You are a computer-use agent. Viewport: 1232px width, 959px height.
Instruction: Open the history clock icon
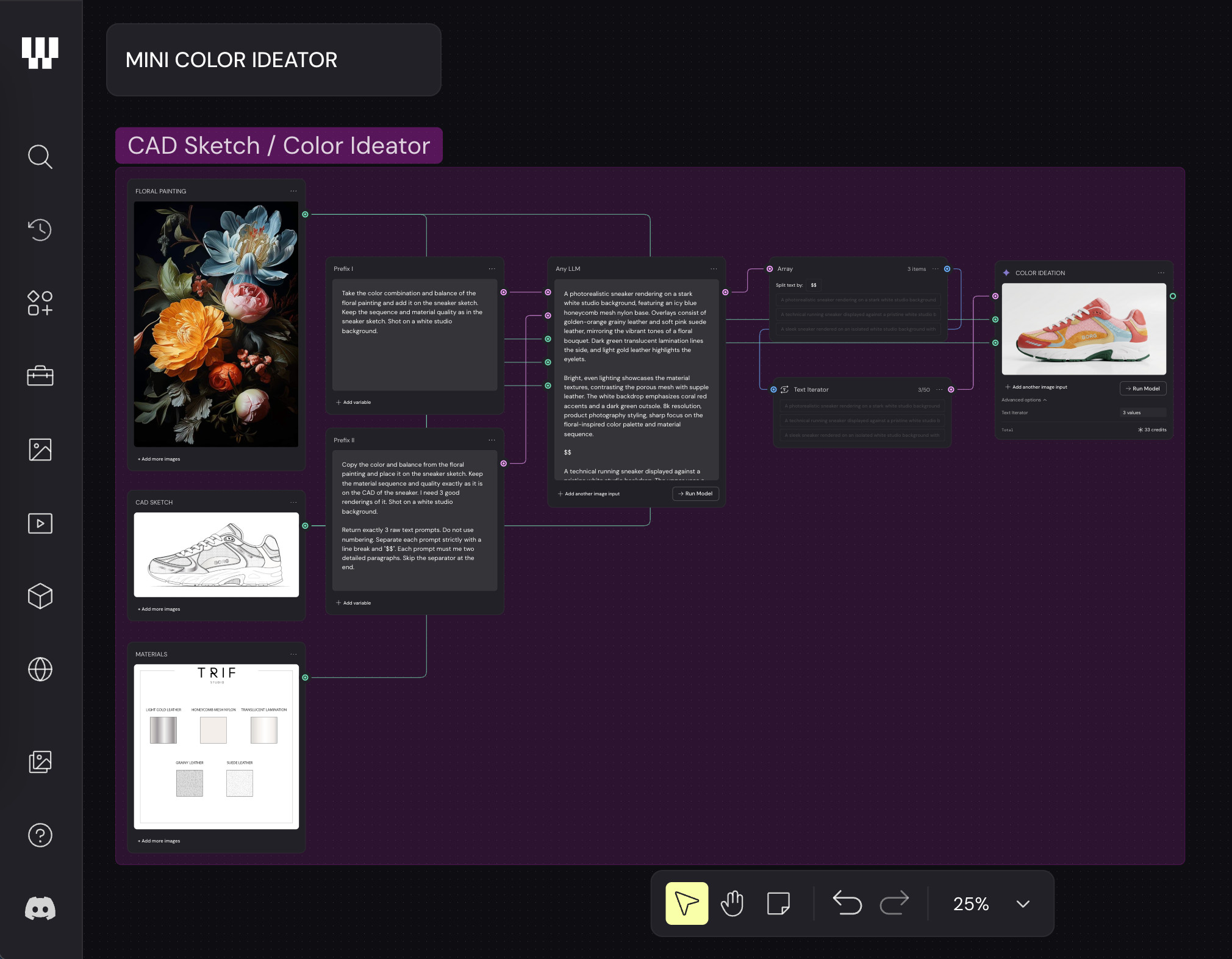coord(40,230)
